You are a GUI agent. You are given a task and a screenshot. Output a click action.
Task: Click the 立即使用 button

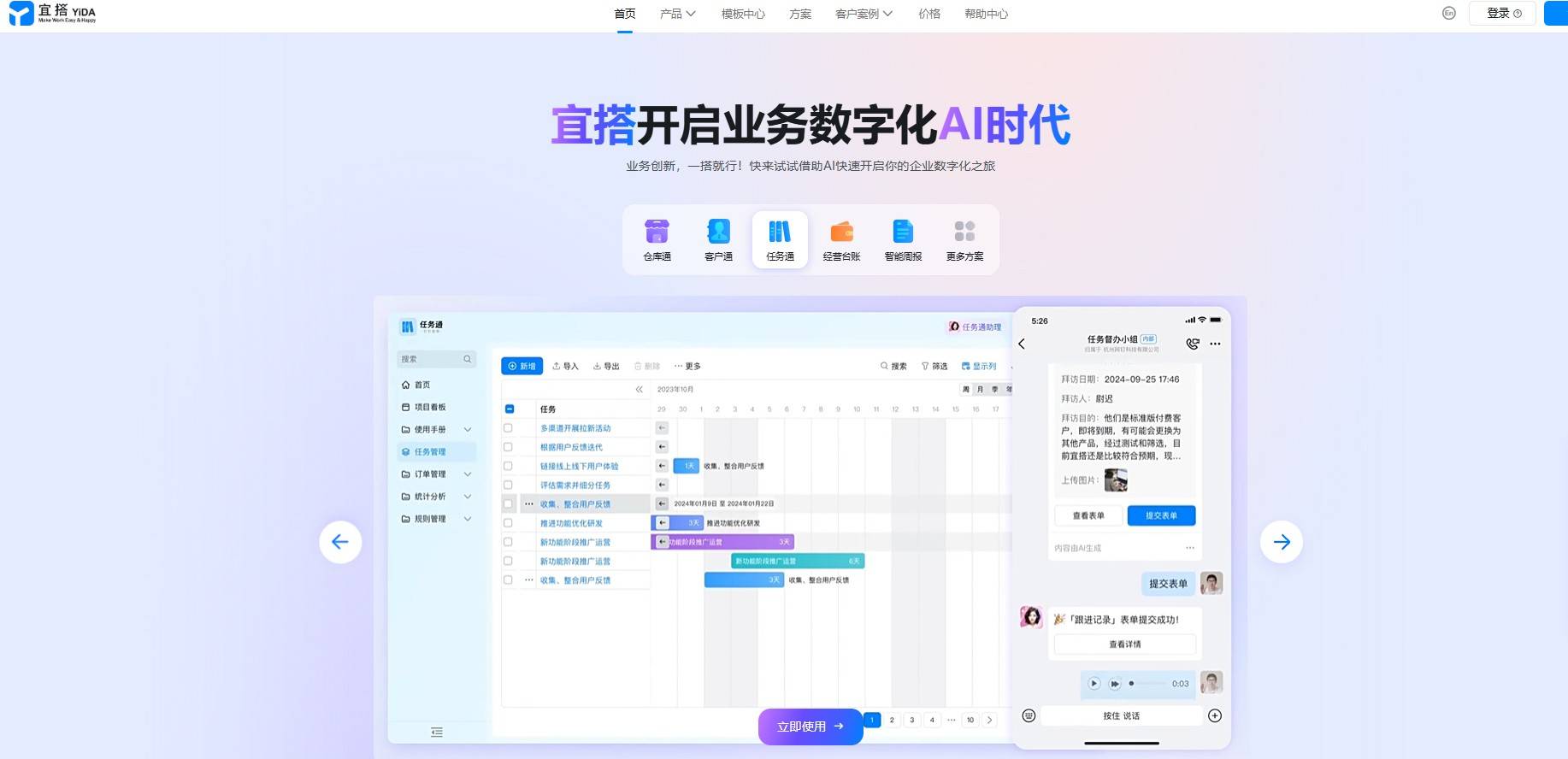pyautogui.click(x=810, y=727)
